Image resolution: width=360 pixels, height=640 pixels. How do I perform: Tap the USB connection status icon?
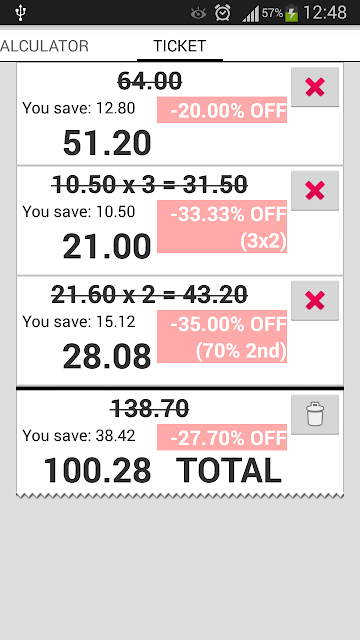[20, 13]
